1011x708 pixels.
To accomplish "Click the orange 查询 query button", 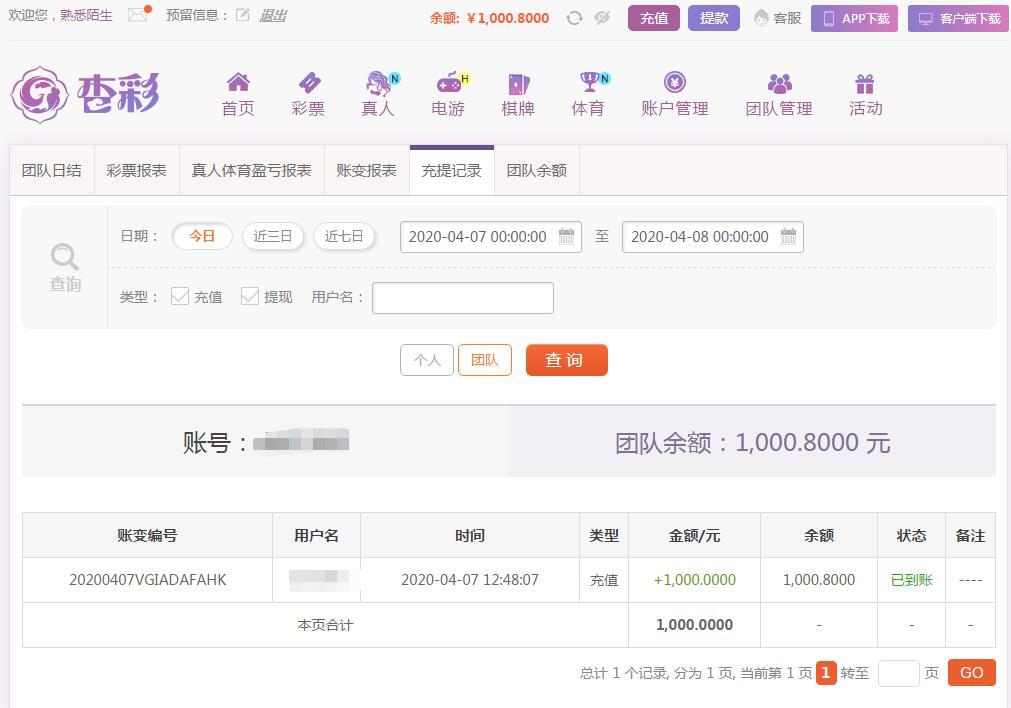I will (567, 360).
